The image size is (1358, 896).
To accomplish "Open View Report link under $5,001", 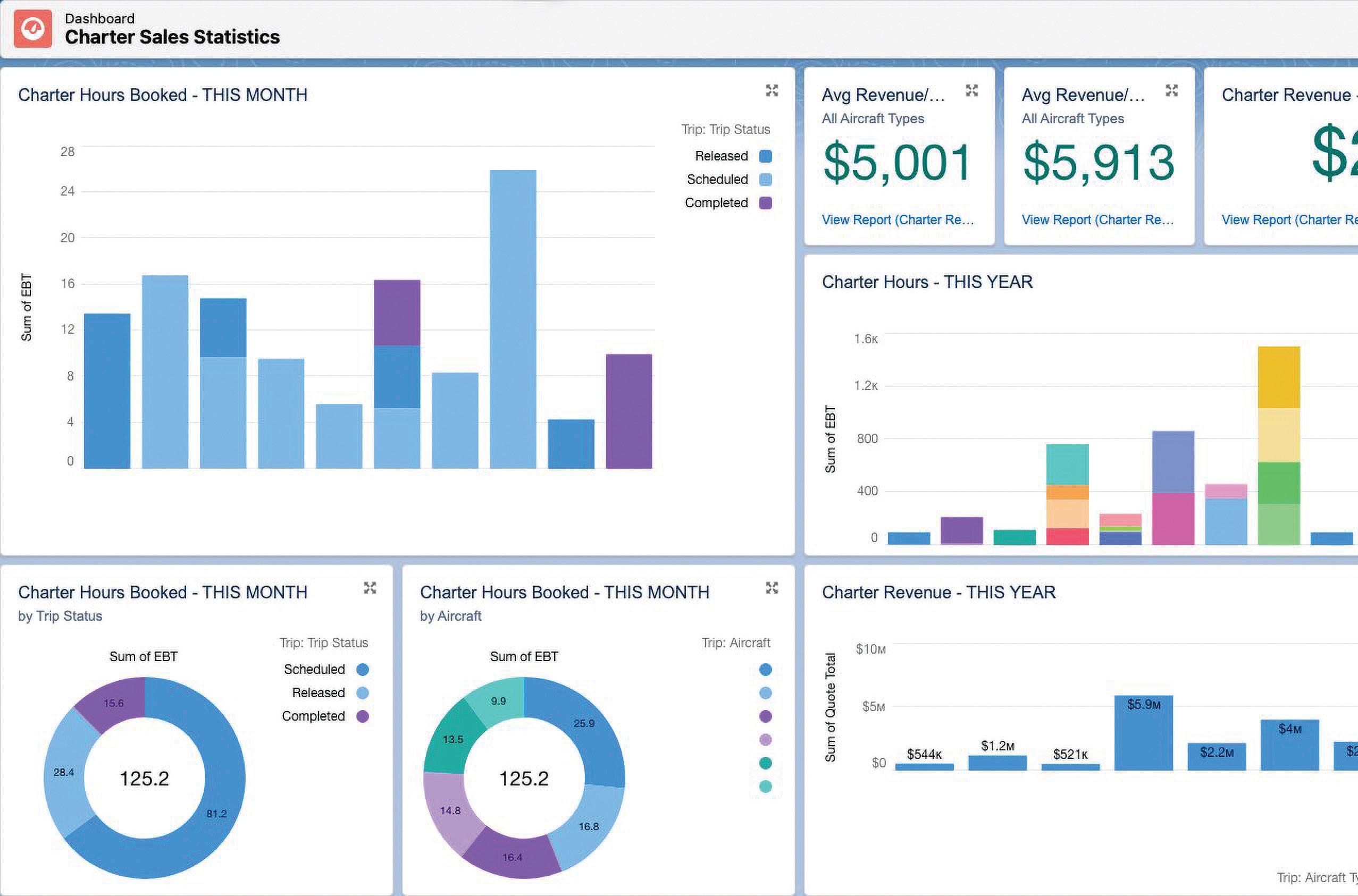I will click(x=898, y=220).
